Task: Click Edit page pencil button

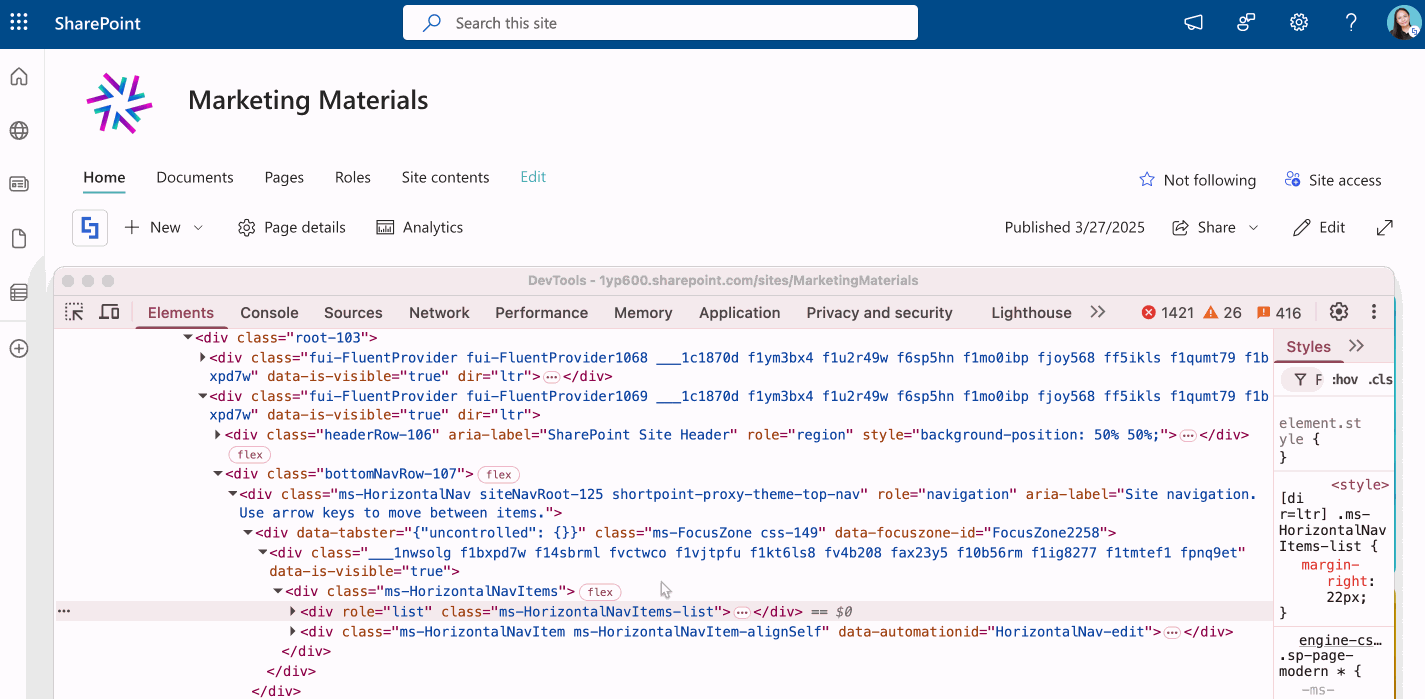Action: [1318, 228]
